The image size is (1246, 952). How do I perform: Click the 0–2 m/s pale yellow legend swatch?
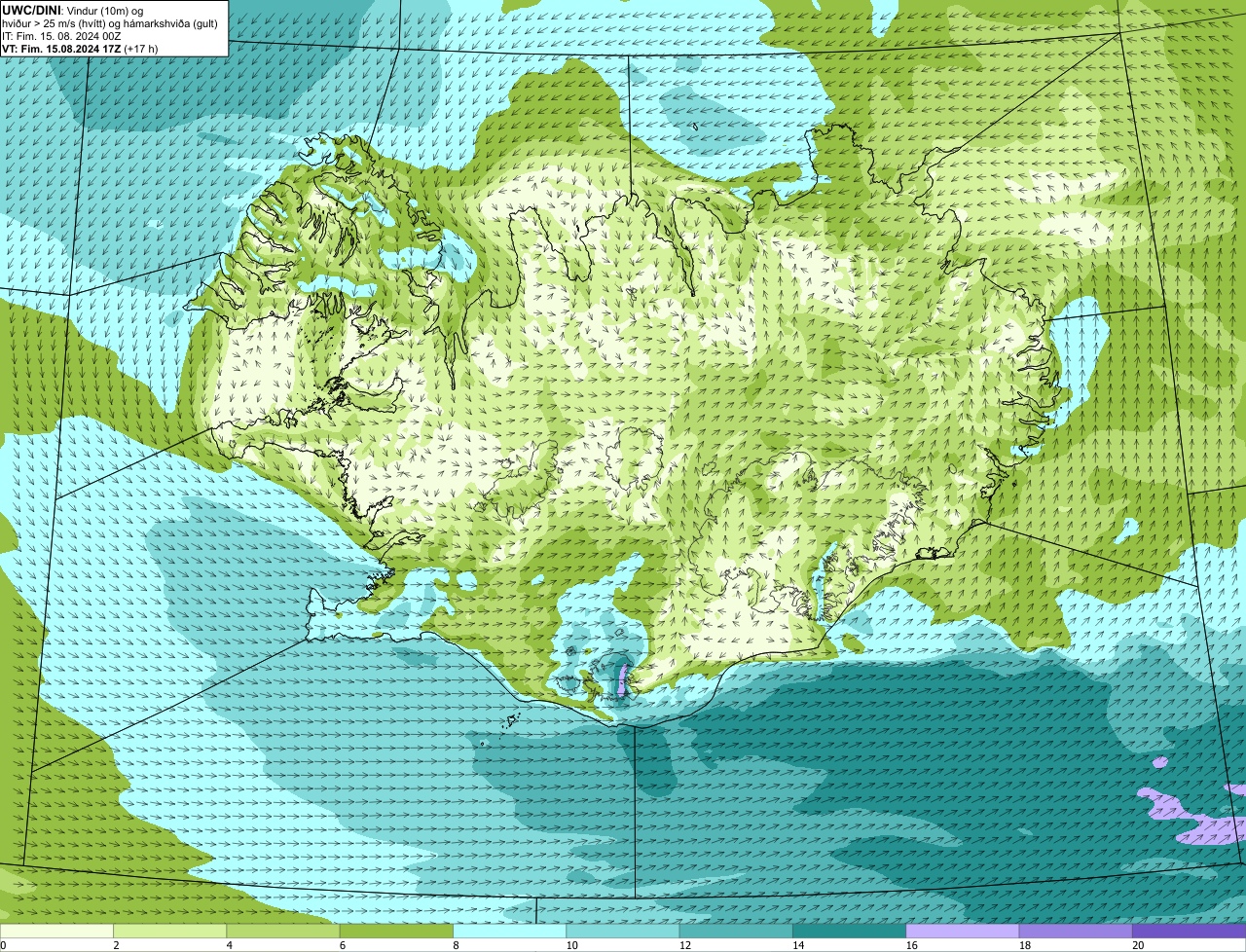click(x=56, y=932)
